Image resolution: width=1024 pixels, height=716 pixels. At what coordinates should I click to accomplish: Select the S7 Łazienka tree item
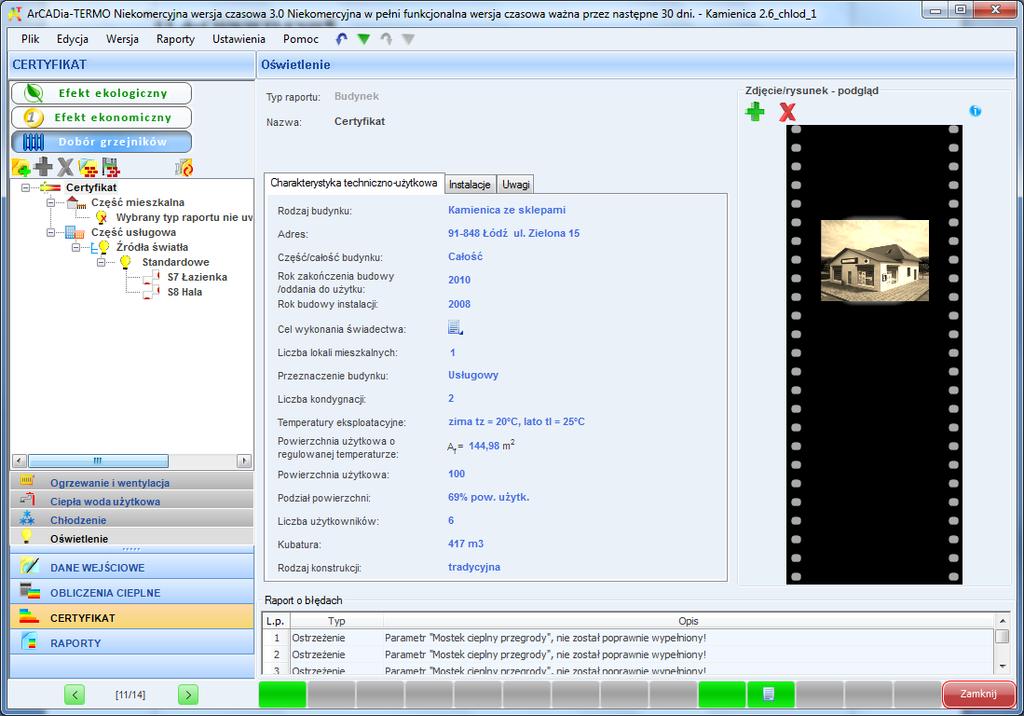[197, 277]
